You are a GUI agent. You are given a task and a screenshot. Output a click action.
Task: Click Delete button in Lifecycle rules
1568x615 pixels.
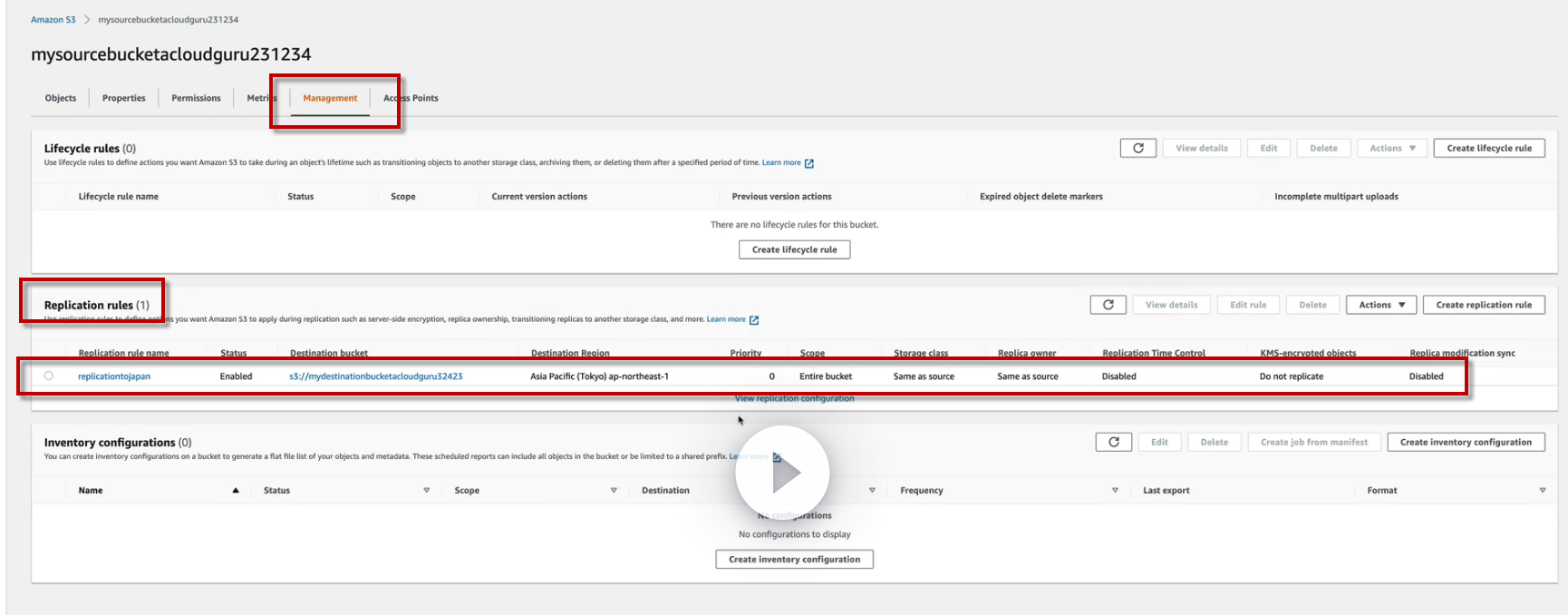[x=1323, y=148]
